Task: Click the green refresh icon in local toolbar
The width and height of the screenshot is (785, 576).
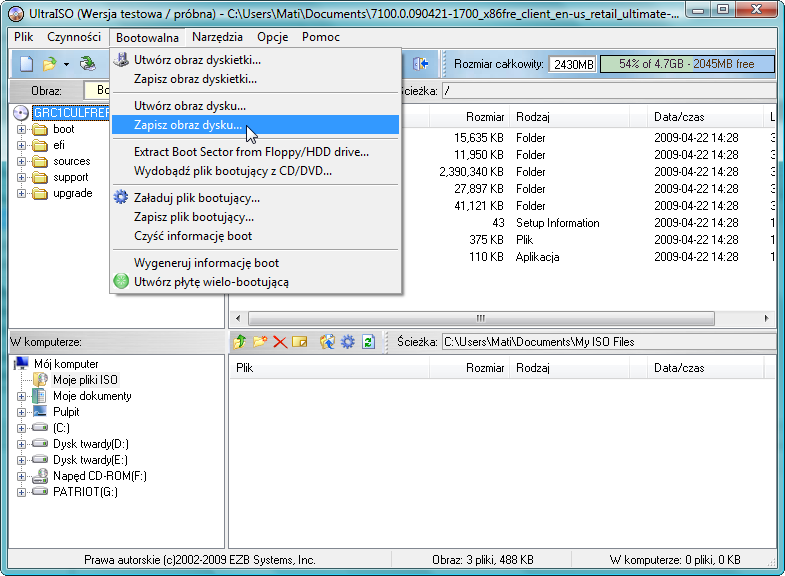Action: (368, 342)
